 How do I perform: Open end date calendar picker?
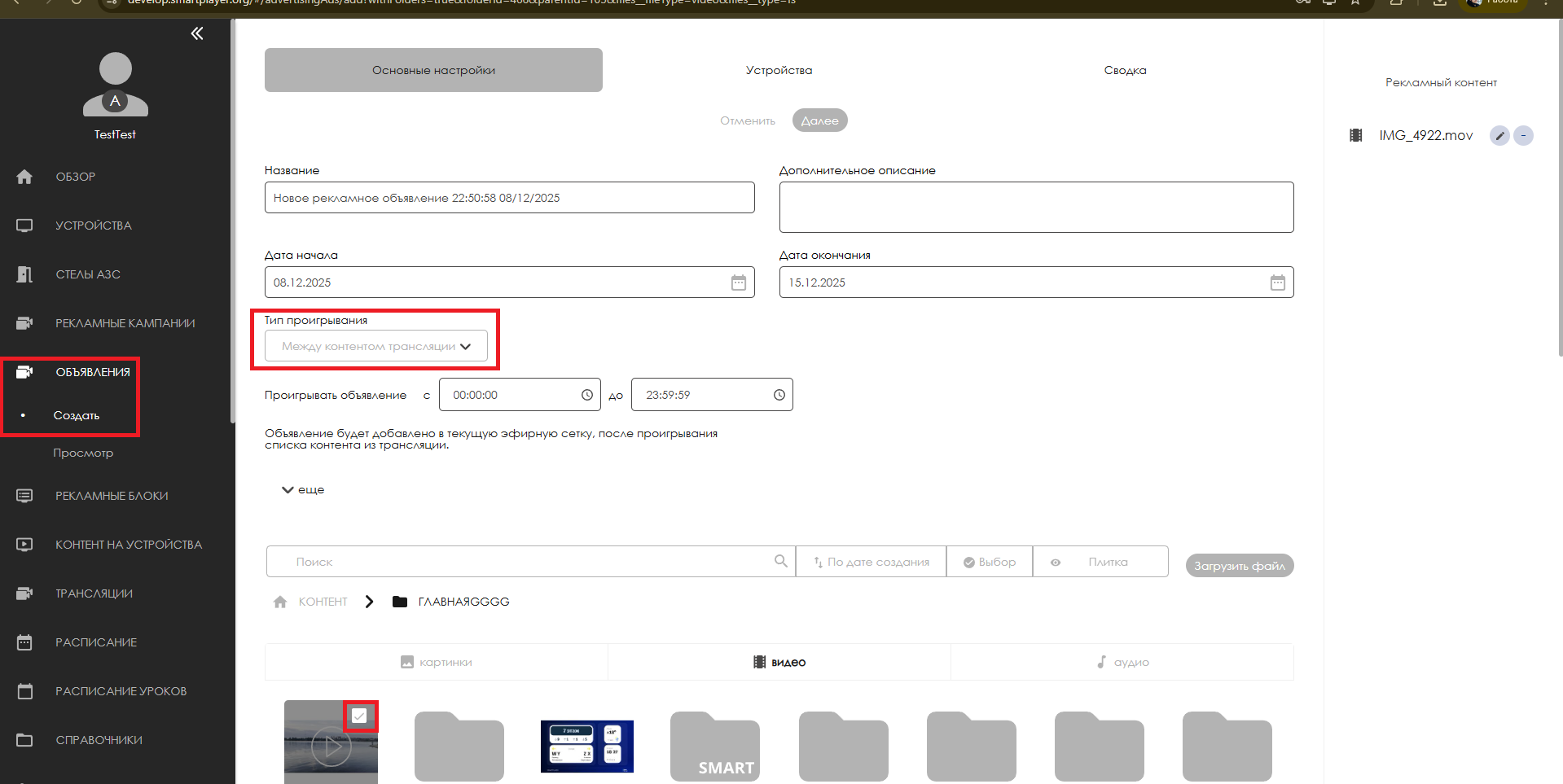(x=1277, y=283)
